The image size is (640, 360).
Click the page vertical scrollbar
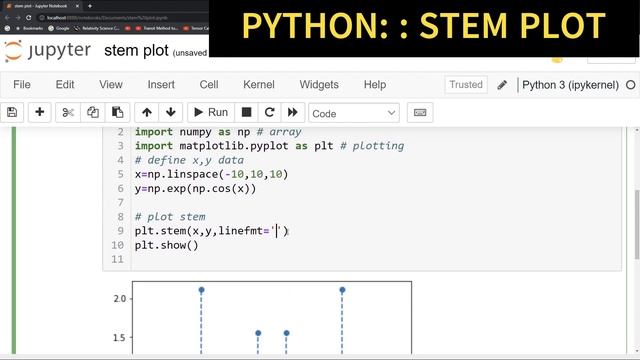(637, 224)
